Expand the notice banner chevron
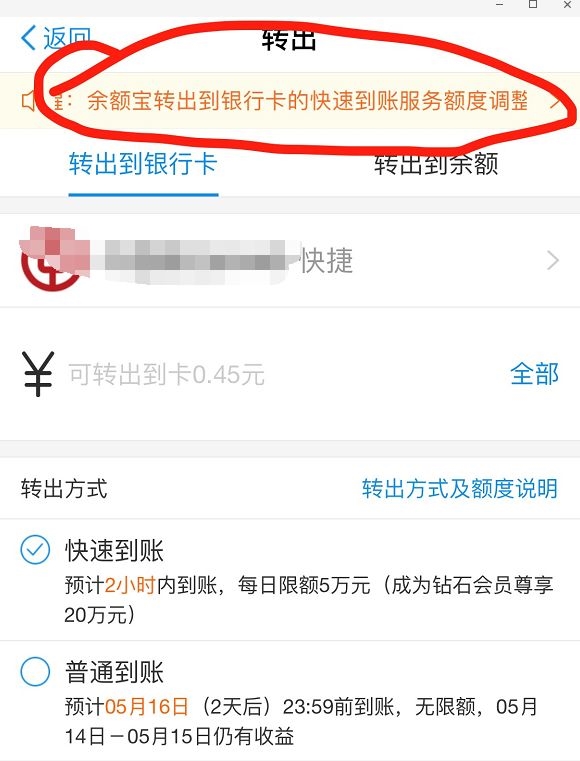The width and height of the screenshot is (580, 761). [x=557, y=101]
